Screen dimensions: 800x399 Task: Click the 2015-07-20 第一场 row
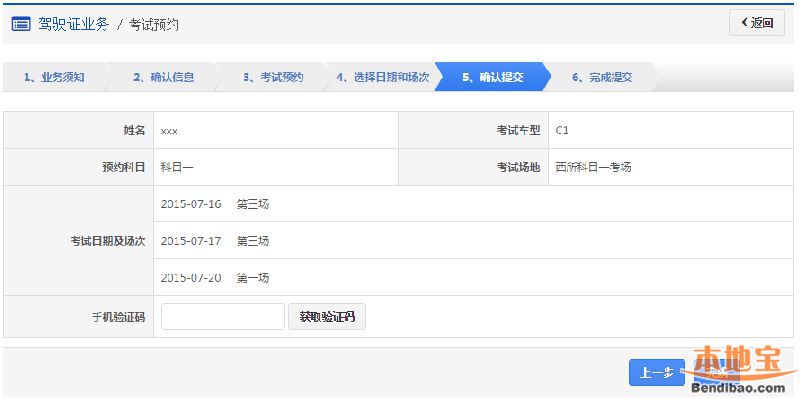coord(473,278)
